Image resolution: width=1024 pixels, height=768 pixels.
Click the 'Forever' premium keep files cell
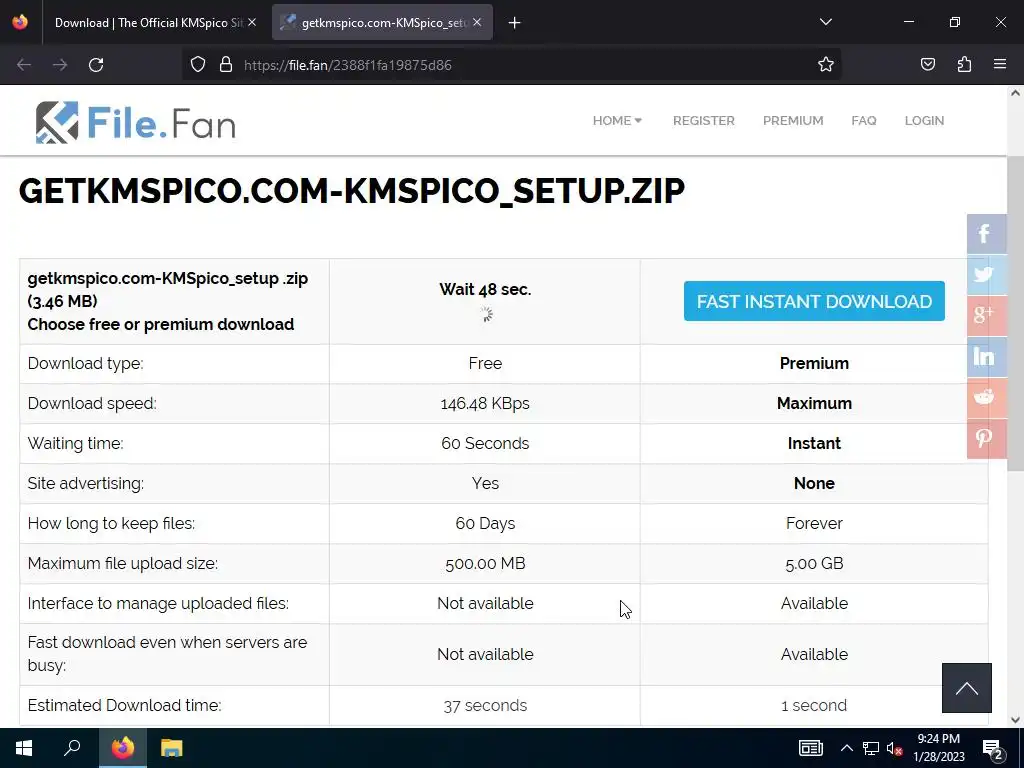(x=814, y=524)
